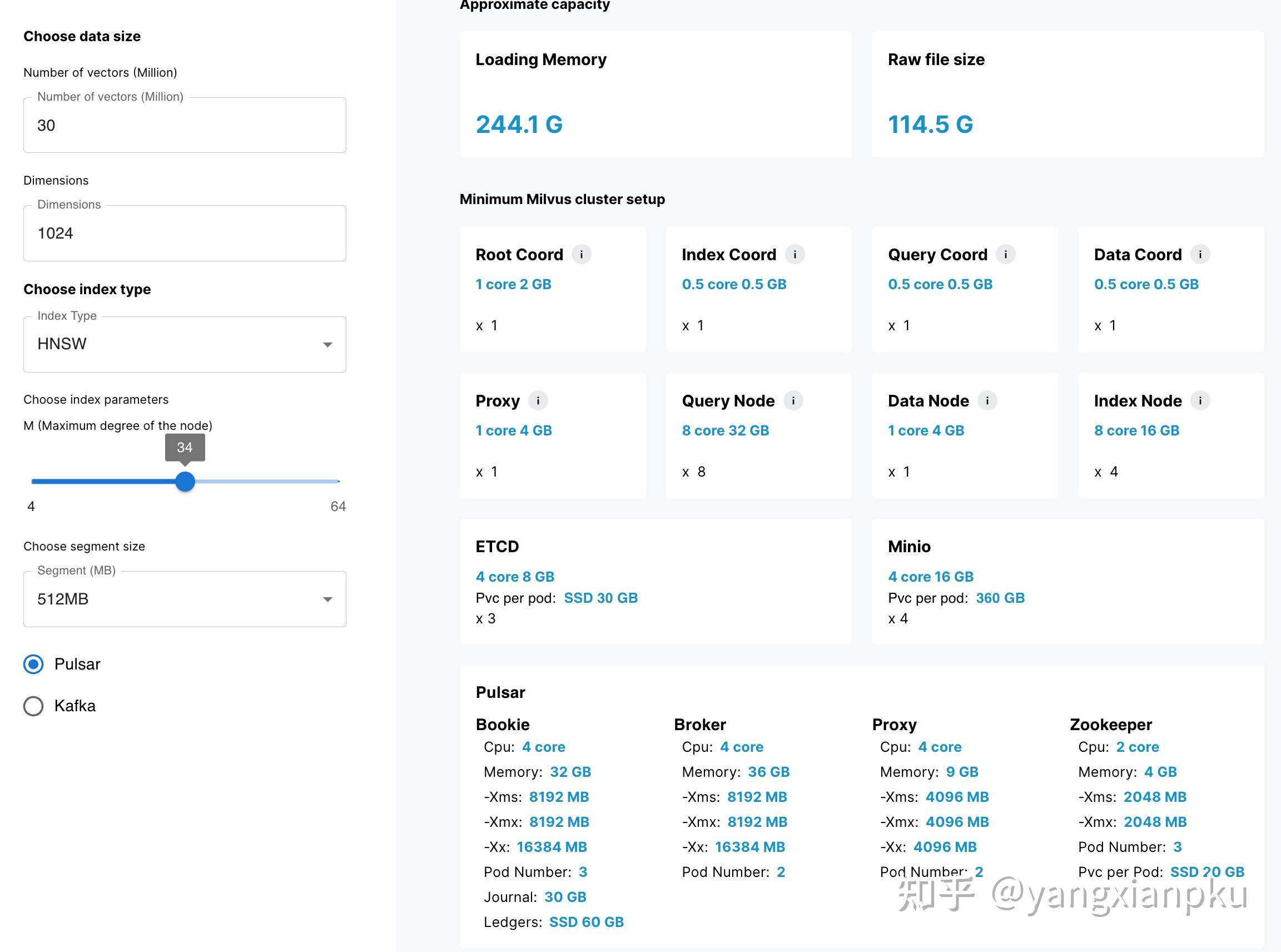1281x952 pixels.
Task: Click Query Node spec 8 core 32 GB
Action: (726, 430)
